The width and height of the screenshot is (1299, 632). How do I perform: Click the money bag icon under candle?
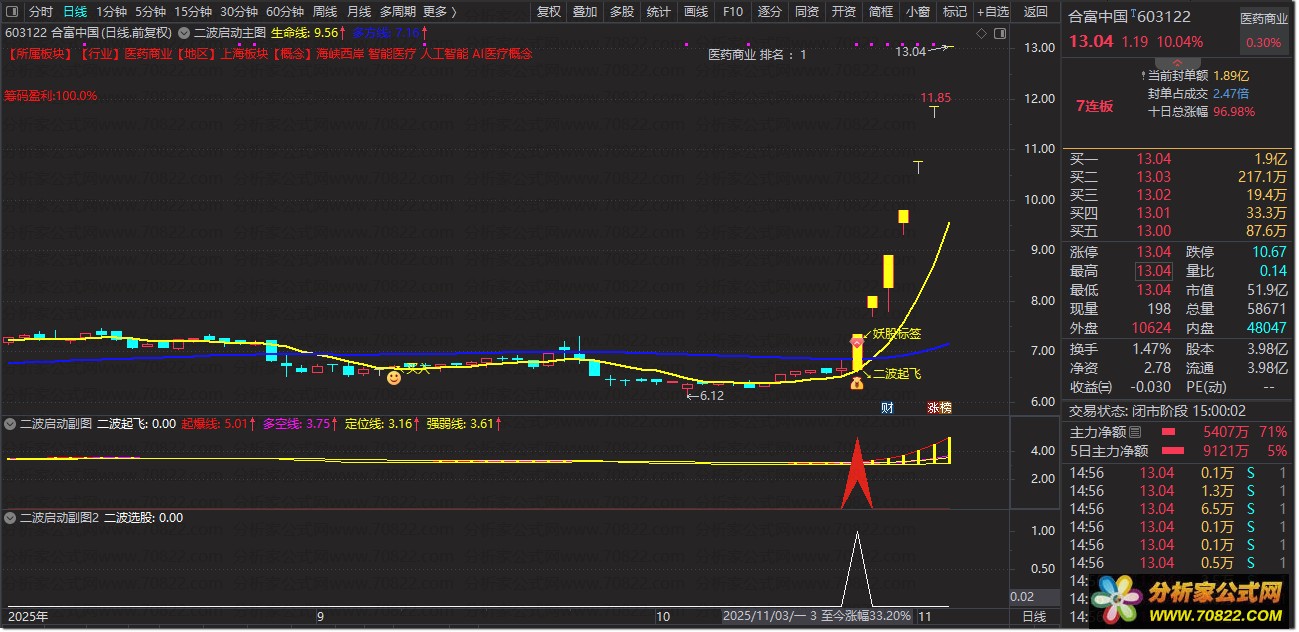(x=856, y=382)
